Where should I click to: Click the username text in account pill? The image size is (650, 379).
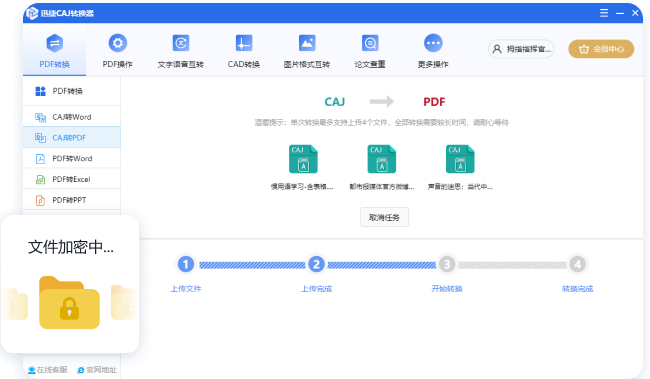point(529,49)
